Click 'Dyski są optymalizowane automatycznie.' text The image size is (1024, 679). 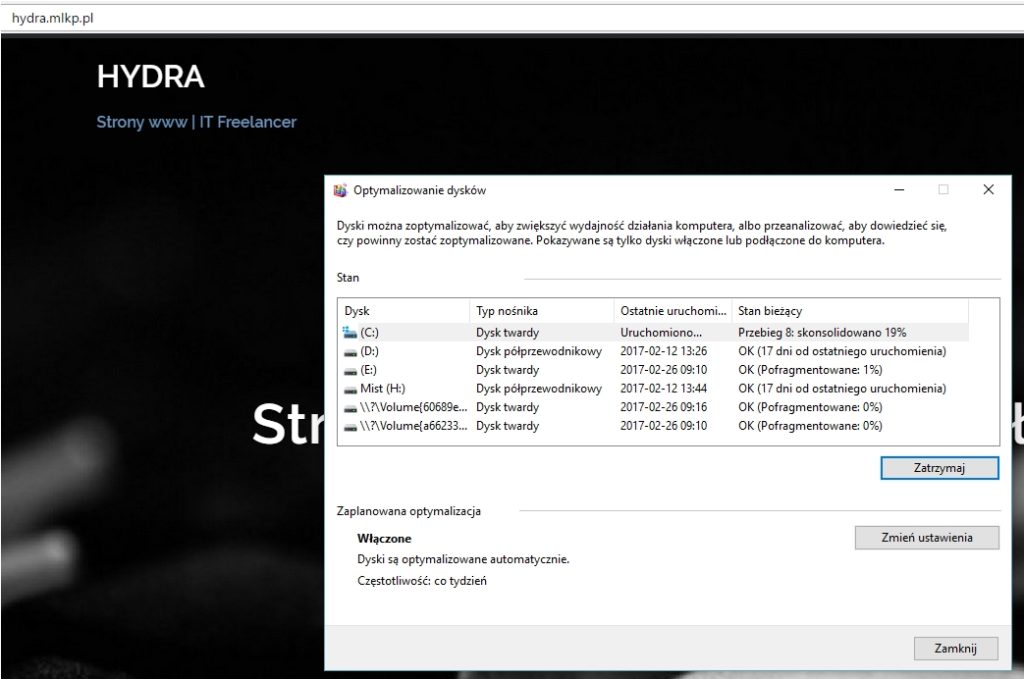coord(463,560)
